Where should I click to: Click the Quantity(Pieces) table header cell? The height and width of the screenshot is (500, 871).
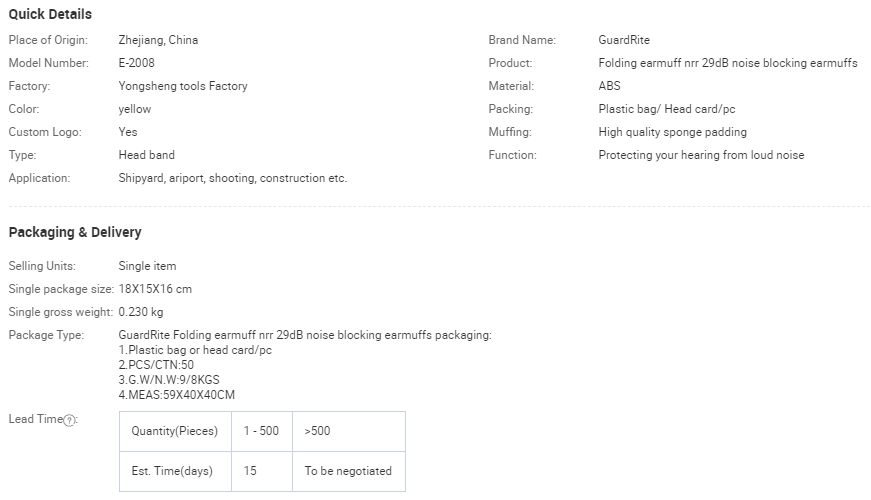(174, 431)
